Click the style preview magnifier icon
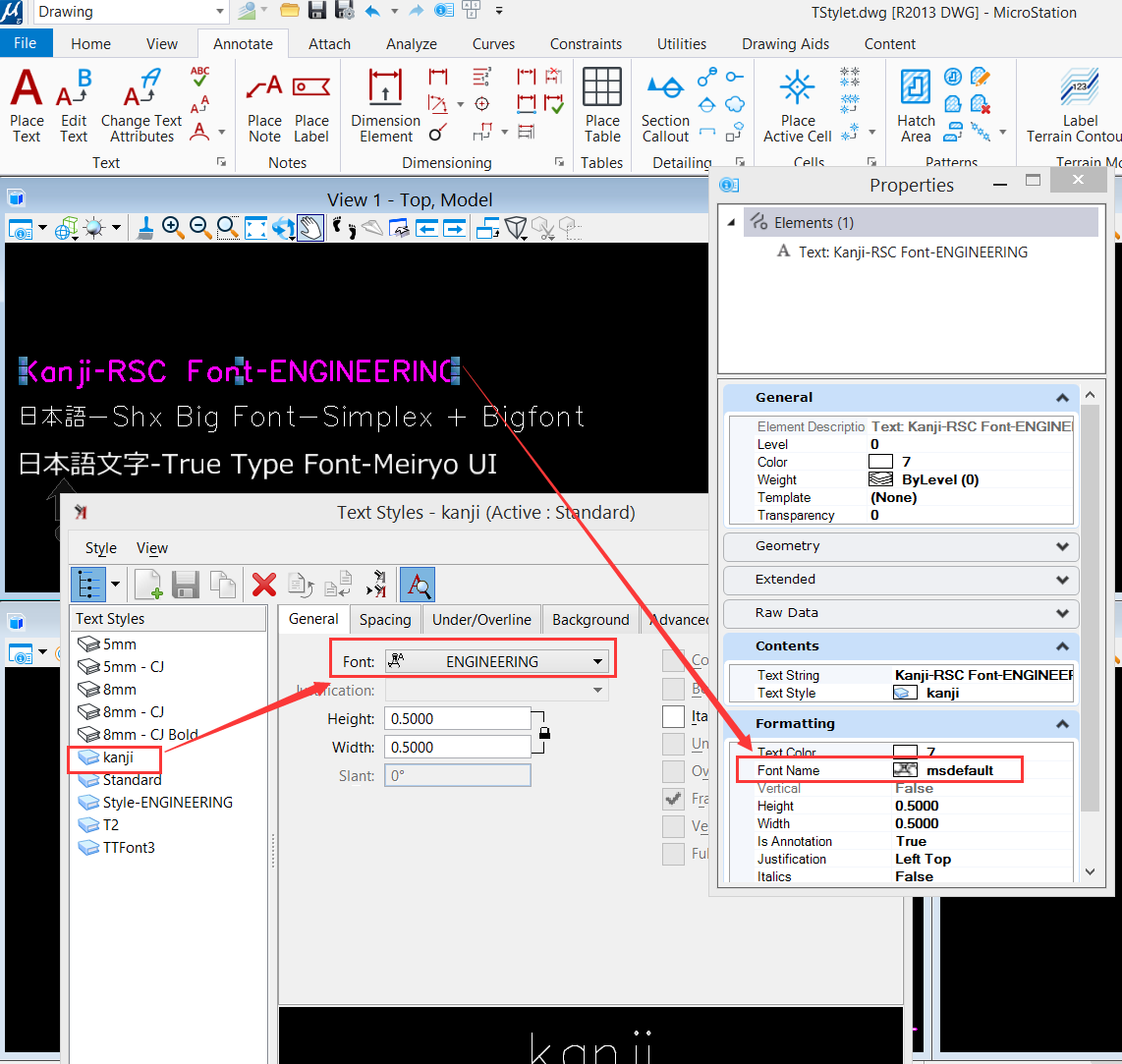Screen dimensions: 1122x1064 click(418, 585)
